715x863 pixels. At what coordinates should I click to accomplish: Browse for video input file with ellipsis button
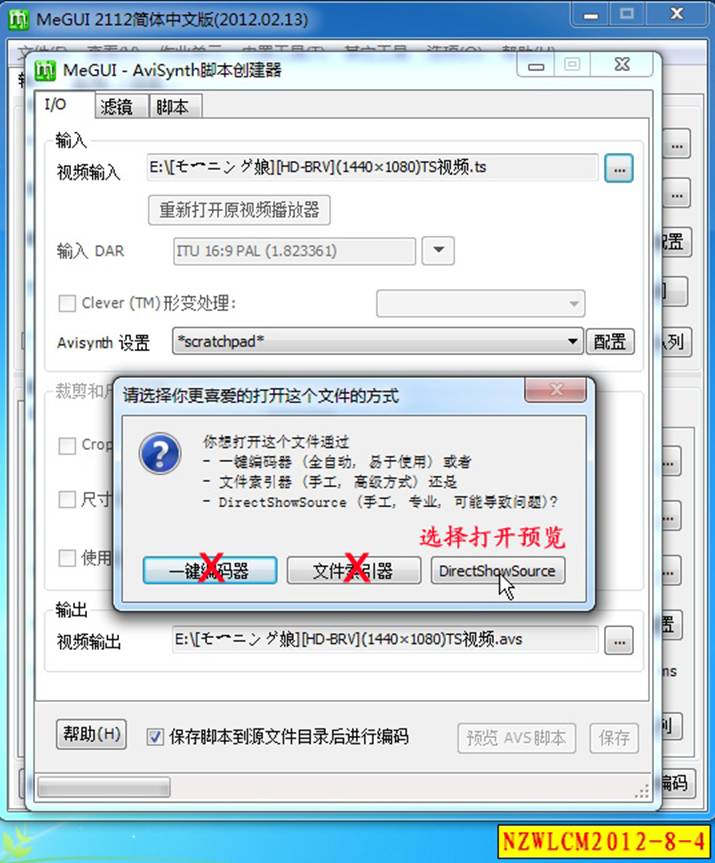(619, 168)
